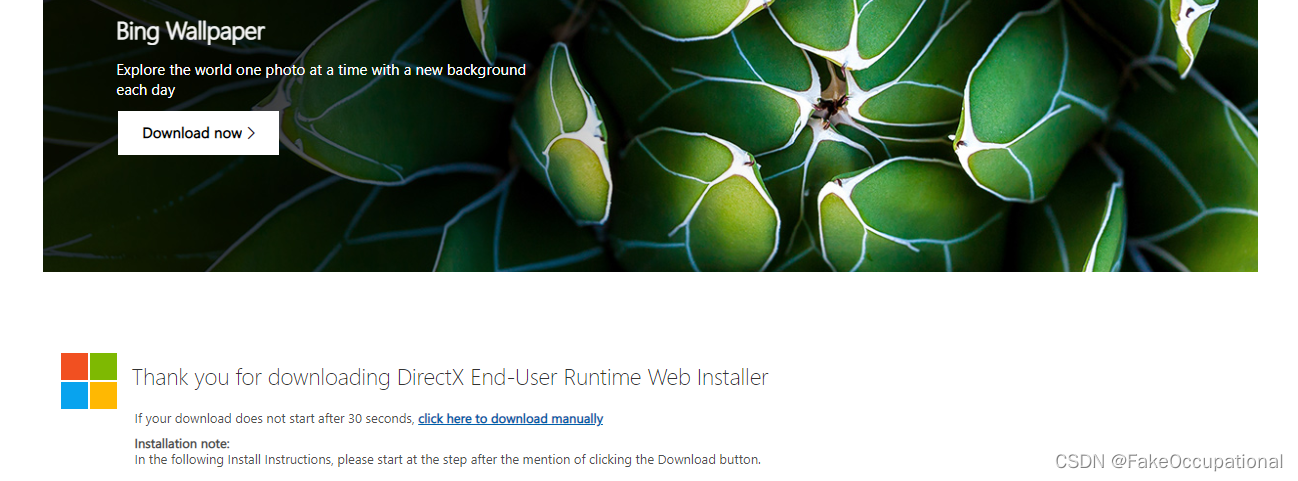
Task: Click the word DirectX in the heading
Action: (x=431, y=377)
